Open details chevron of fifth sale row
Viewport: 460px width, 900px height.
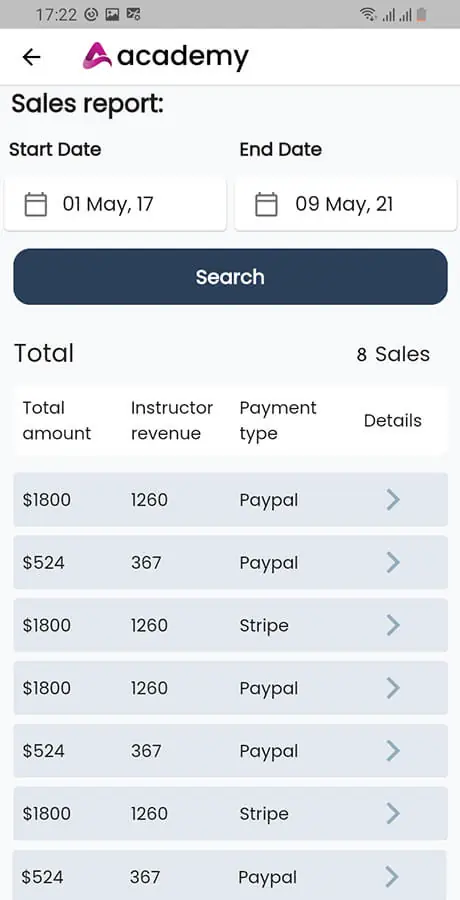pos(393,751)
